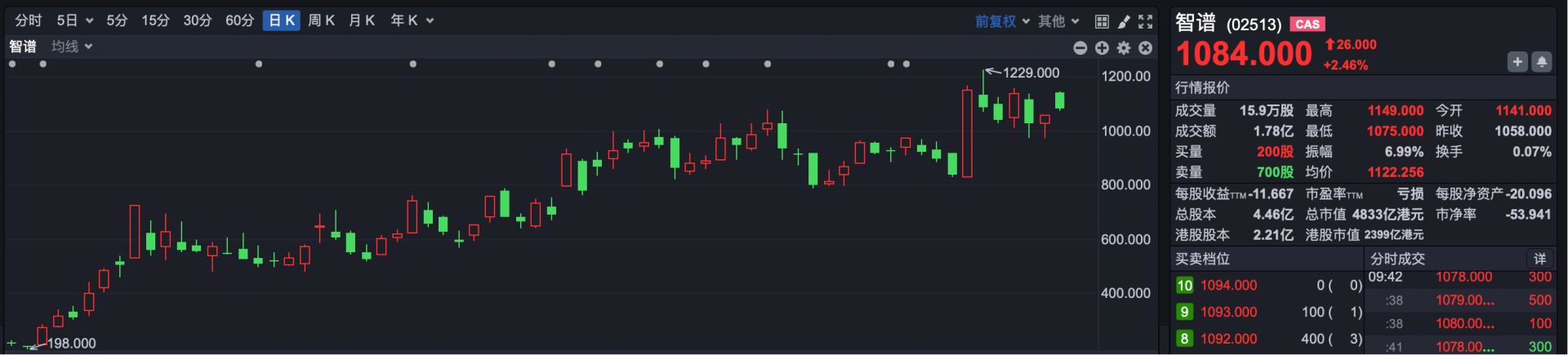Remove the 均线 indicator with X icon
Viewport: 1568px width, 355px height.
coord(1146,48)
